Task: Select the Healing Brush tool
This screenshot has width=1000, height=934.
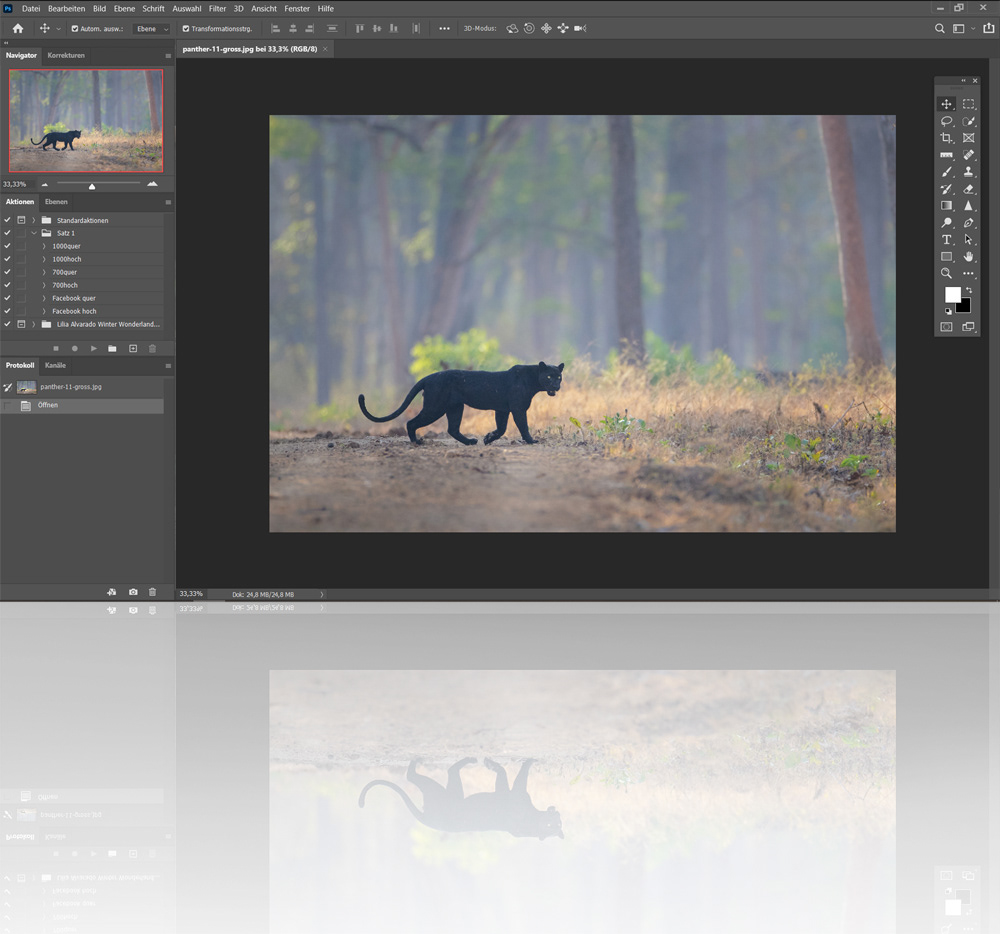Action: coord(969,155)
